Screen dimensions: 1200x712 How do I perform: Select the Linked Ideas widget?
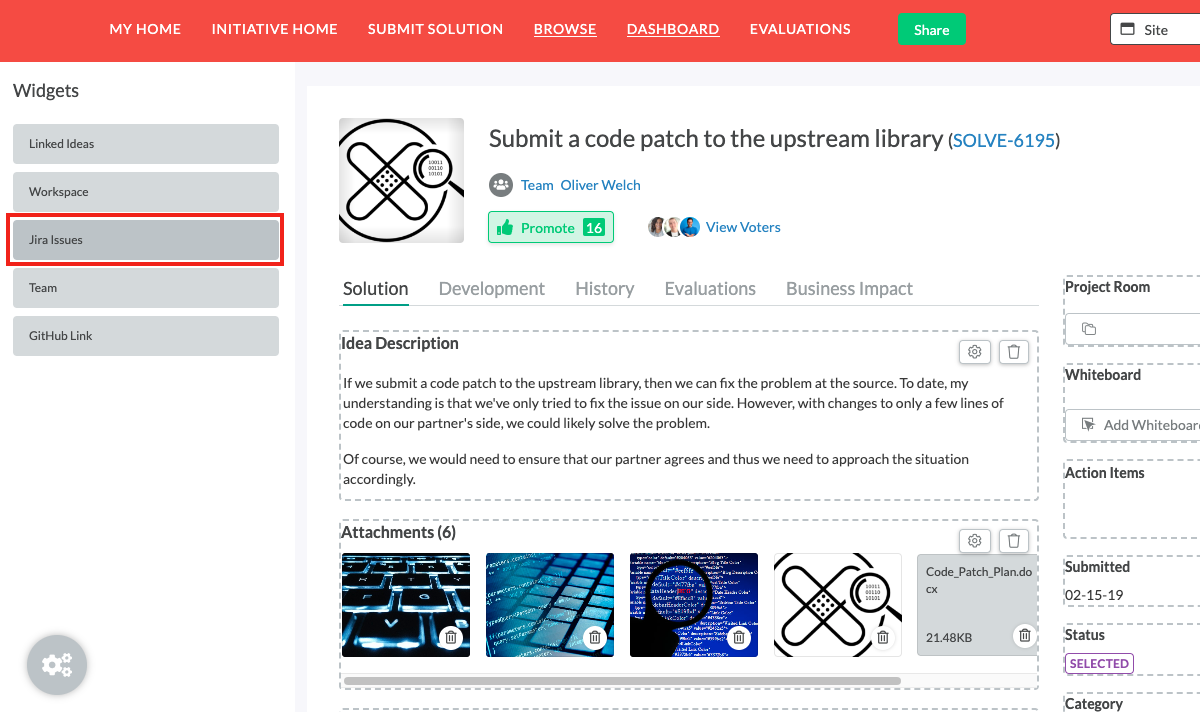pos(146,144)
